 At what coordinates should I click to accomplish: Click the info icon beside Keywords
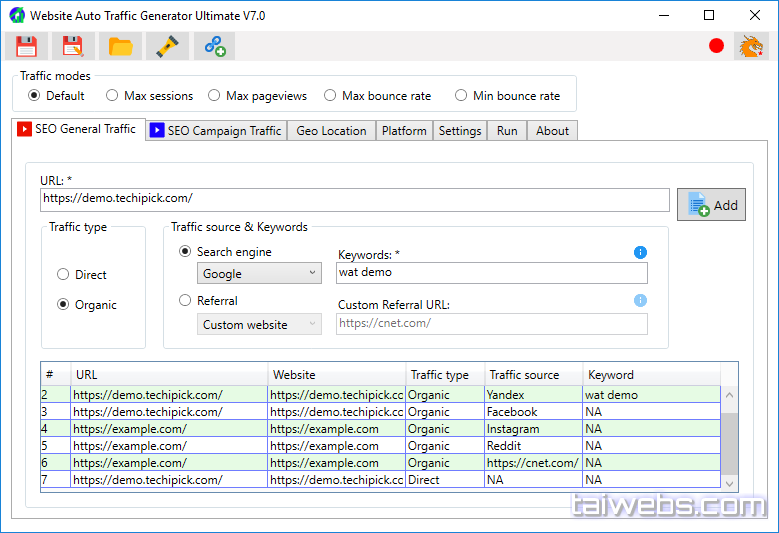click(640, 253)
